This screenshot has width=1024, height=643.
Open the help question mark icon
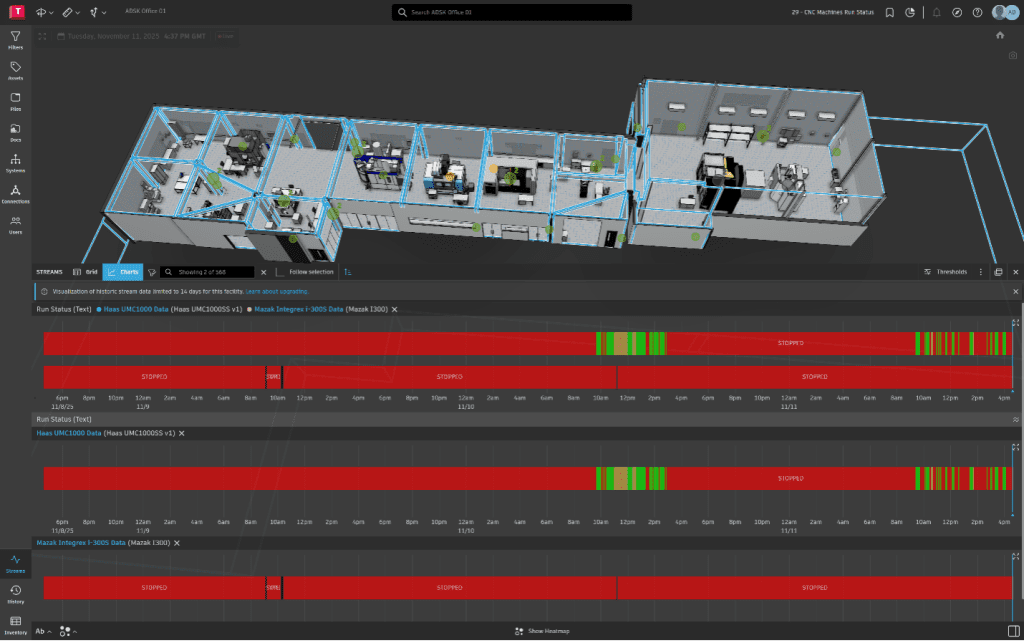(974, 12)
